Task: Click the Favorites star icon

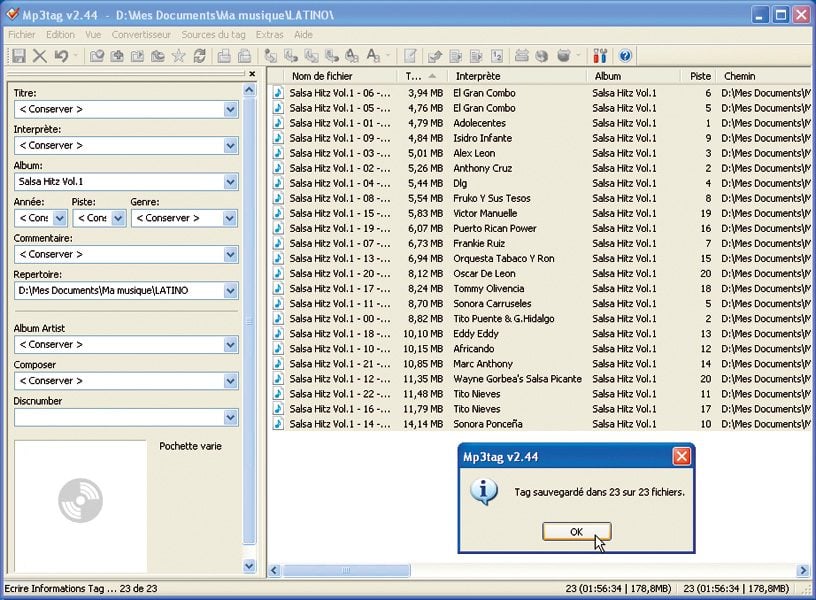Action: (178, 56)
